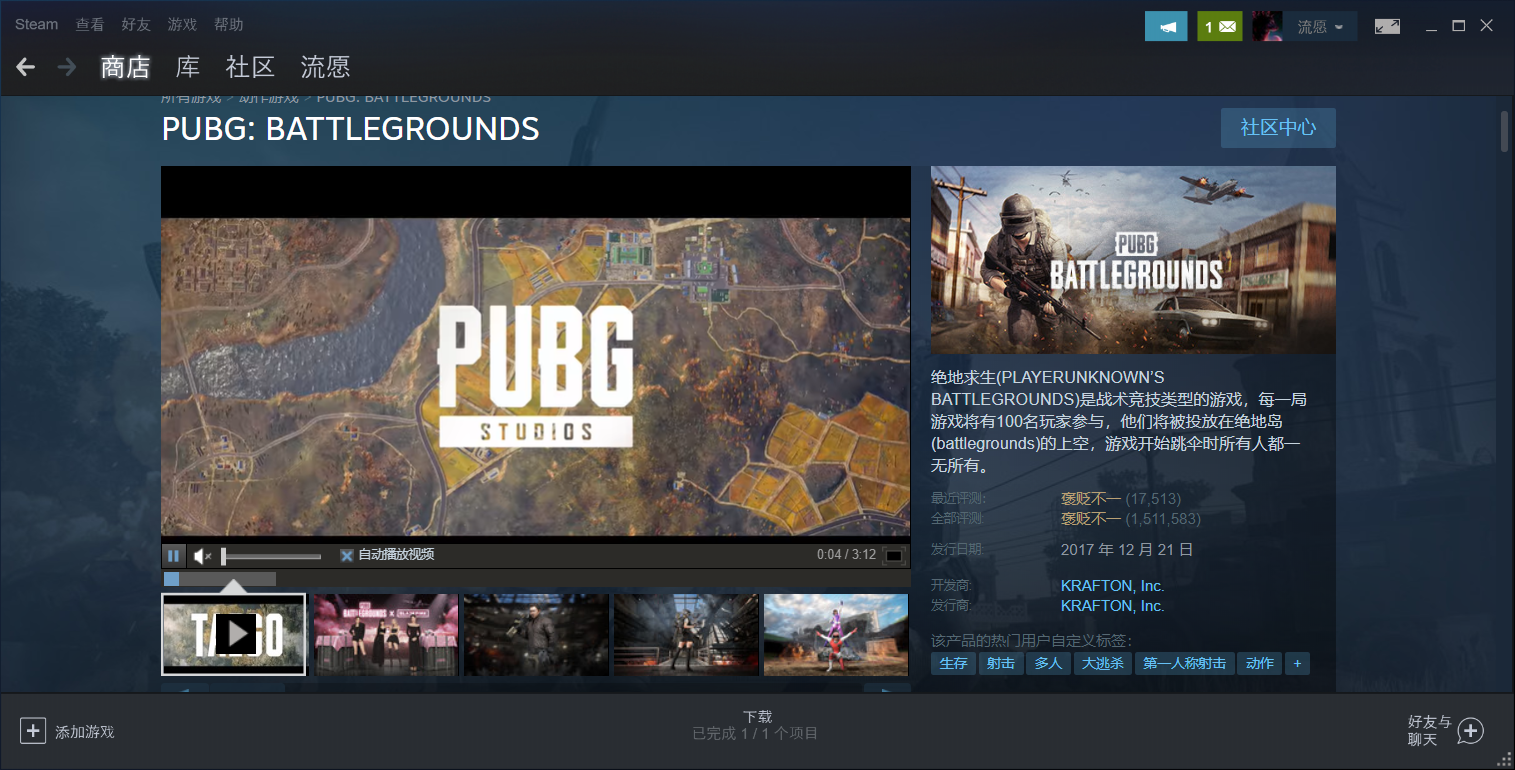1515x770 pixels.
Task: Open the announcements megaphone icon
Action: pyautogui.click(x=1166, y=26)
